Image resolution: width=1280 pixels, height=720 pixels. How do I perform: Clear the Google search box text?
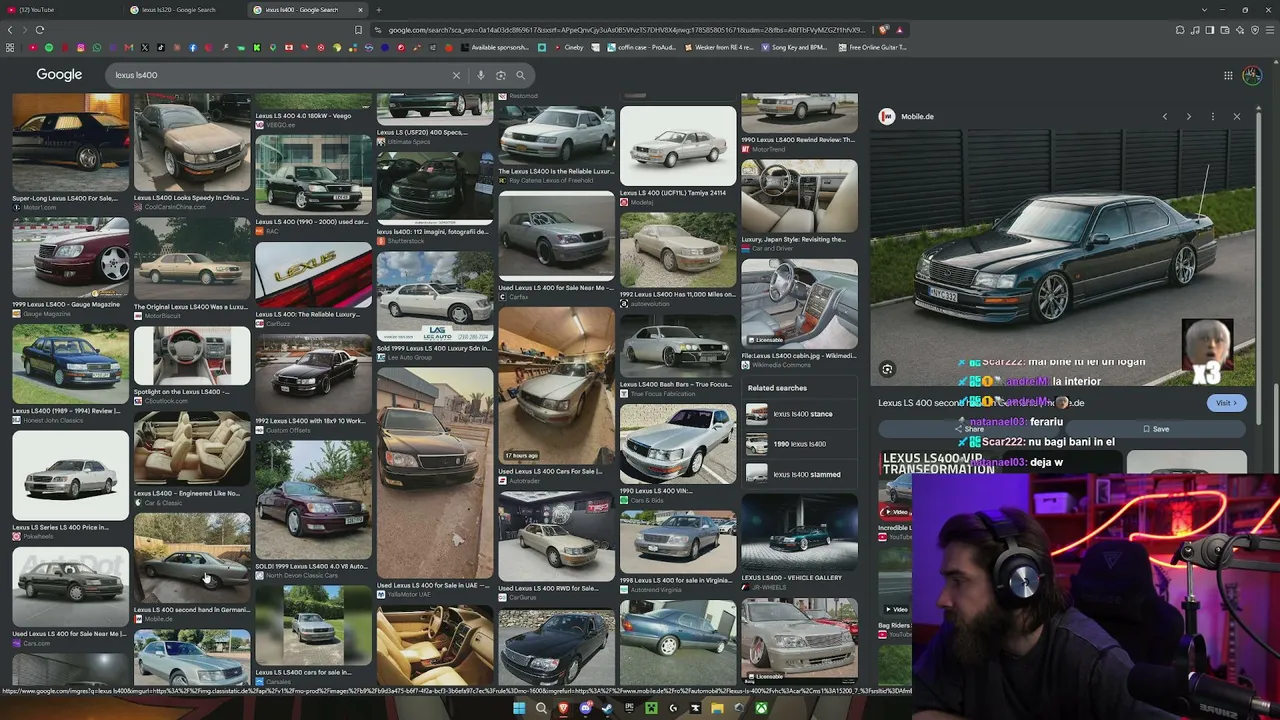[456, 75]
